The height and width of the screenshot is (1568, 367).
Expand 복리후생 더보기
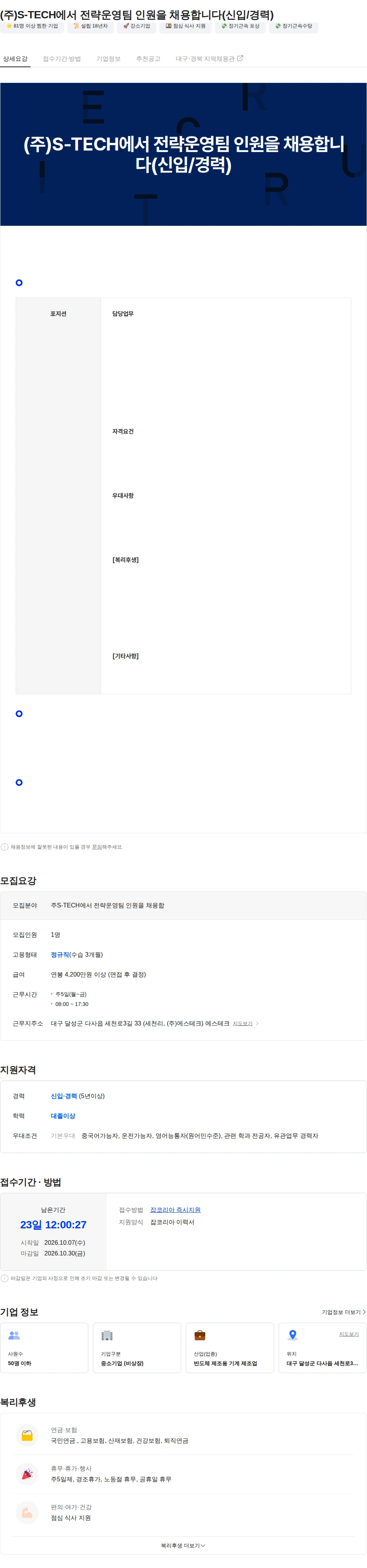tap(183, 1545)
